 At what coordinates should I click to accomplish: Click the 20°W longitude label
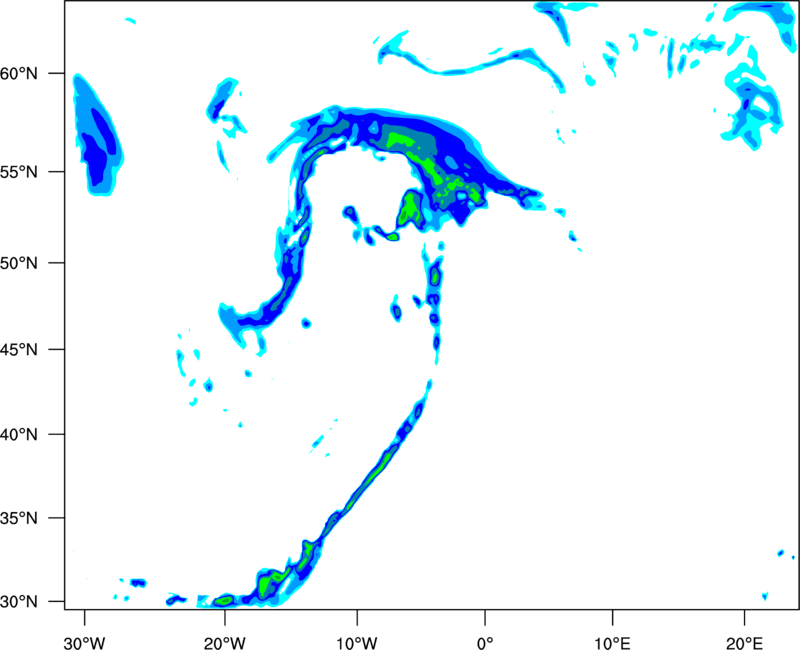point(225,643)
